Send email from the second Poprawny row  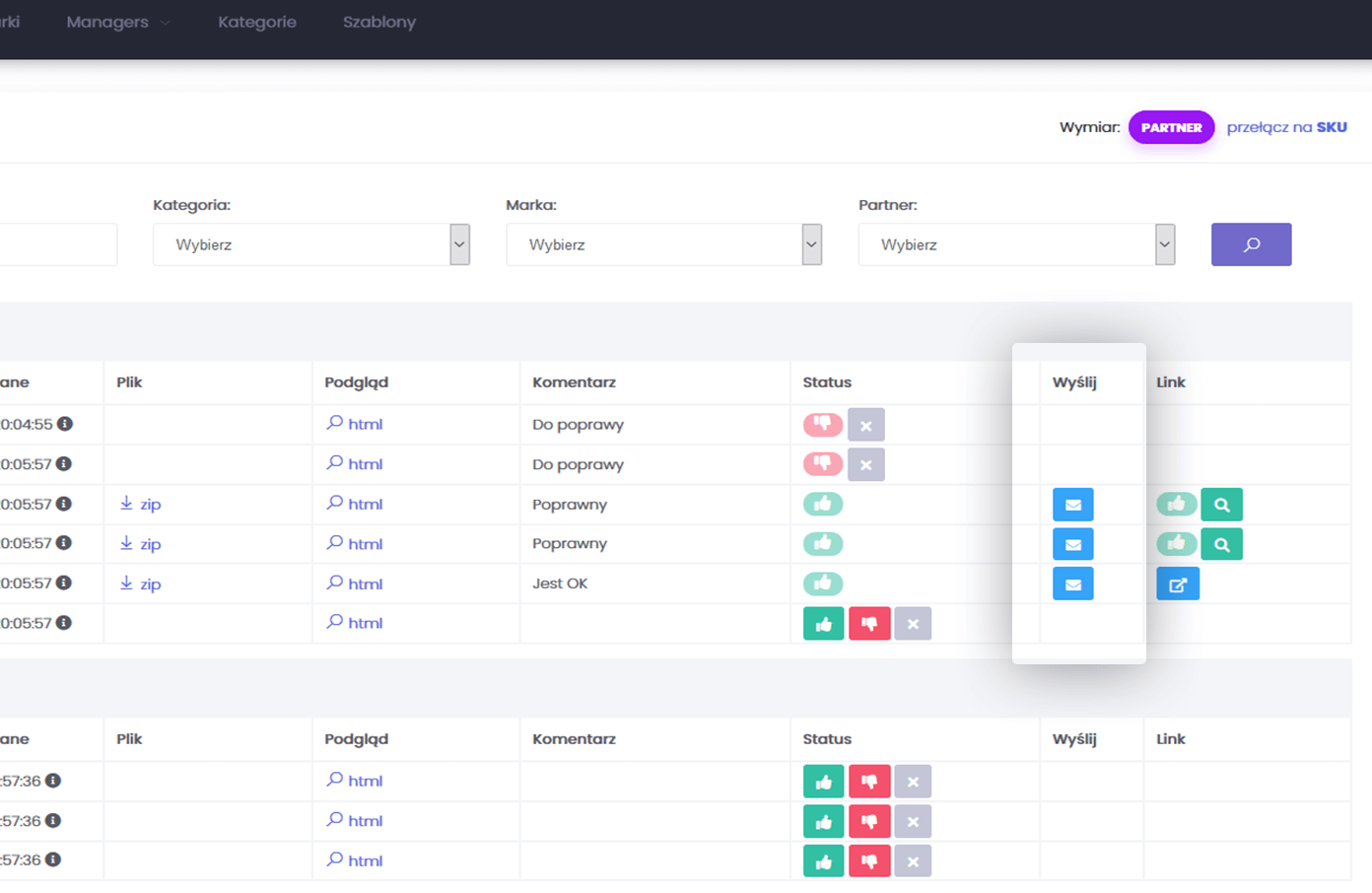[x=1073, y=544]
